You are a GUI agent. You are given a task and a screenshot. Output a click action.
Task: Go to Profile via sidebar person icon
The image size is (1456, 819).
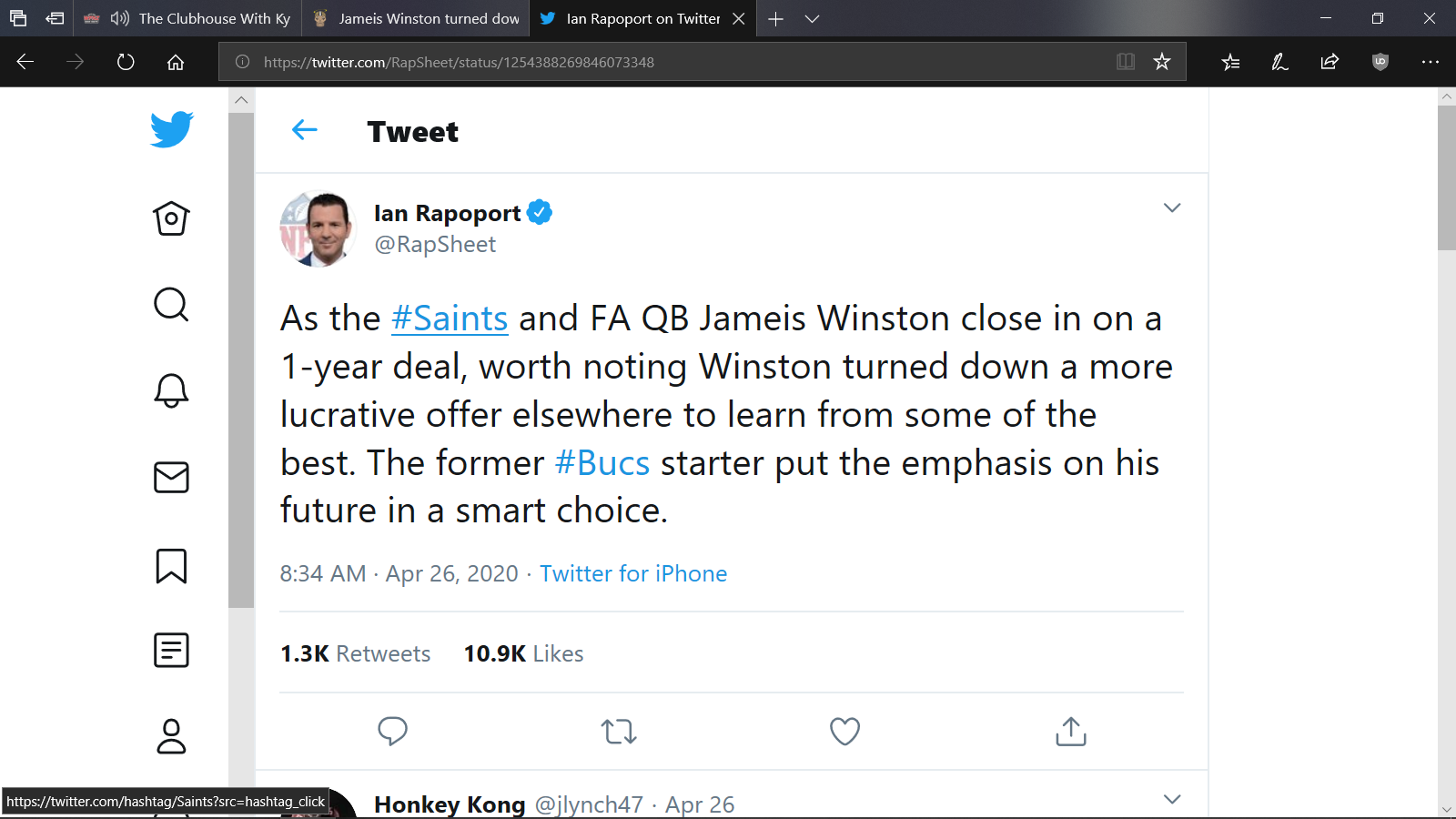171,736
